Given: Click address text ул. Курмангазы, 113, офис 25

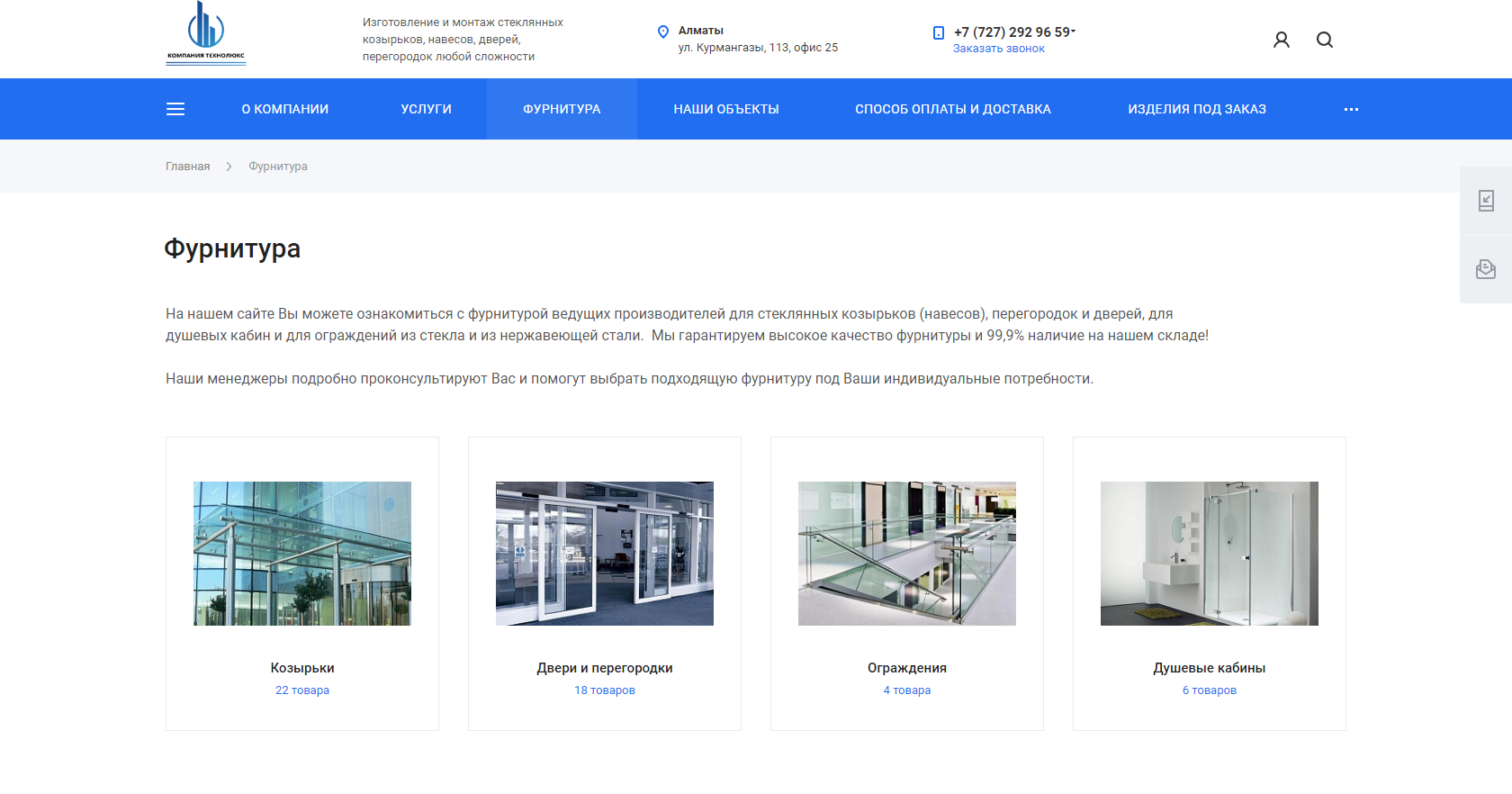Looking at the screenshot, I should [758, 48].
